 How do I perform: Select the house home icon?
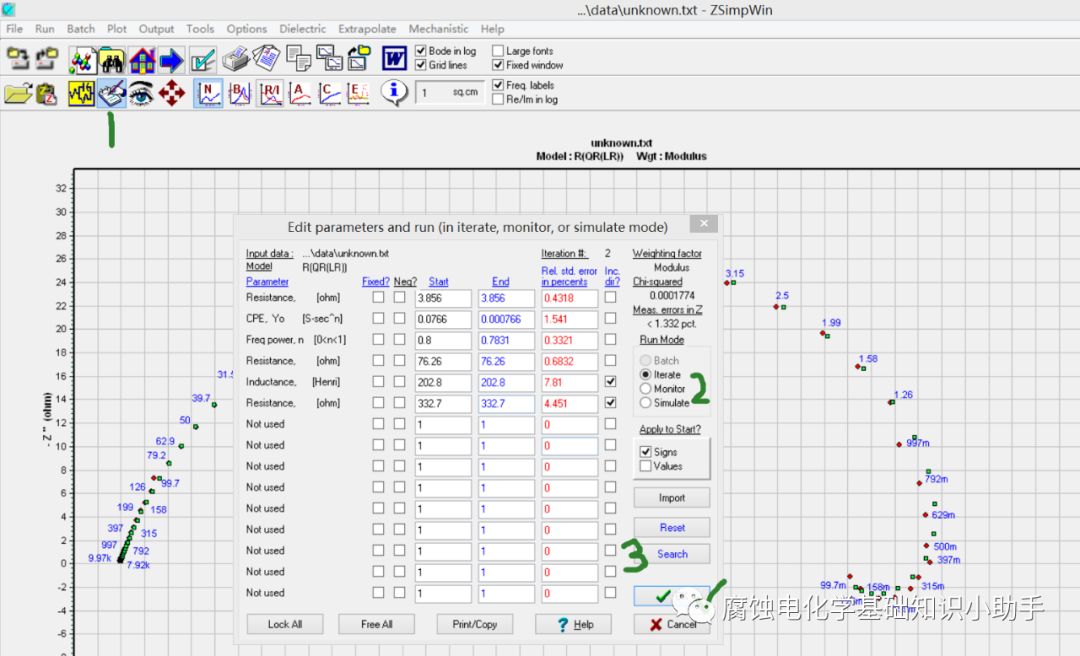[x=142, y=61]
